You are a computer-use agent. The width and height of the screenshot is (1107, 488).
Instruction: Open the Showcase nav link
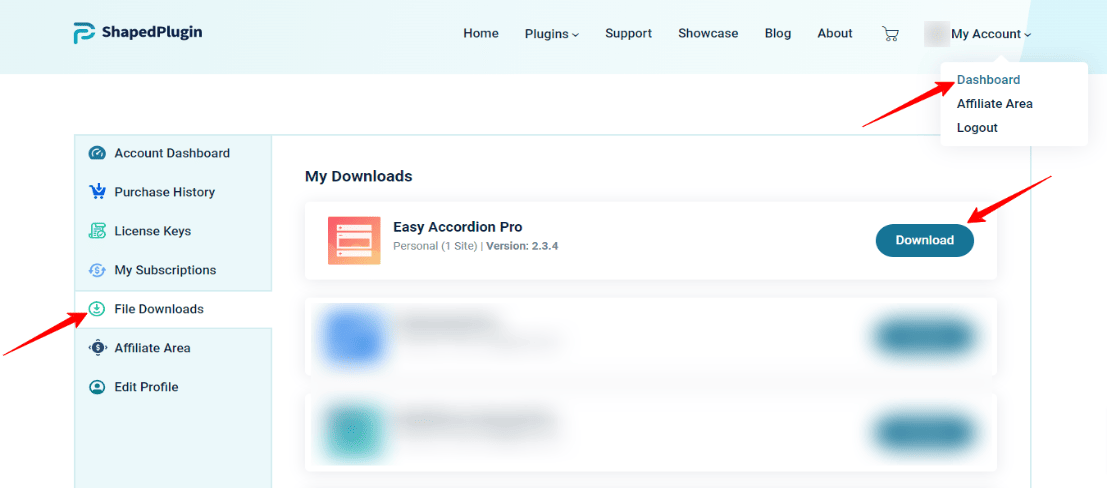click(708, 34)
